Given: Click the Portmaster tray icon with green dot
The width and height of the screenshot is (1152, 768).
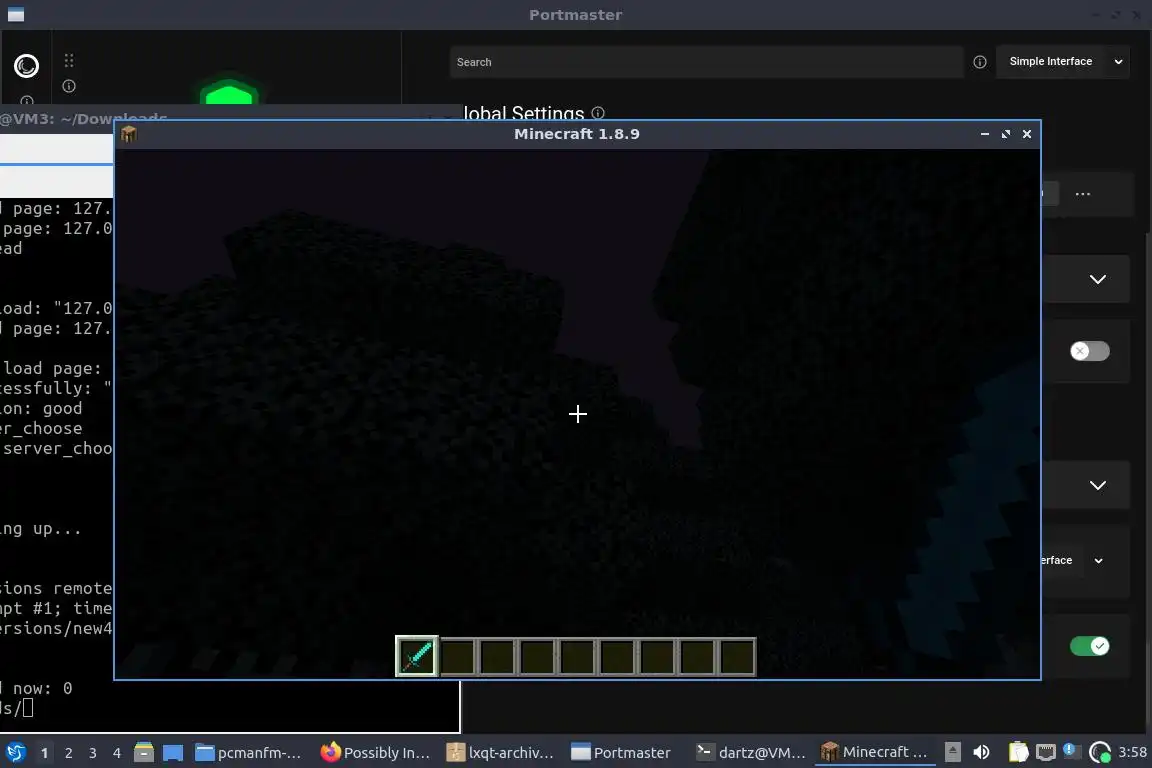Looking at the screenshot, I should click(1099, 752).
